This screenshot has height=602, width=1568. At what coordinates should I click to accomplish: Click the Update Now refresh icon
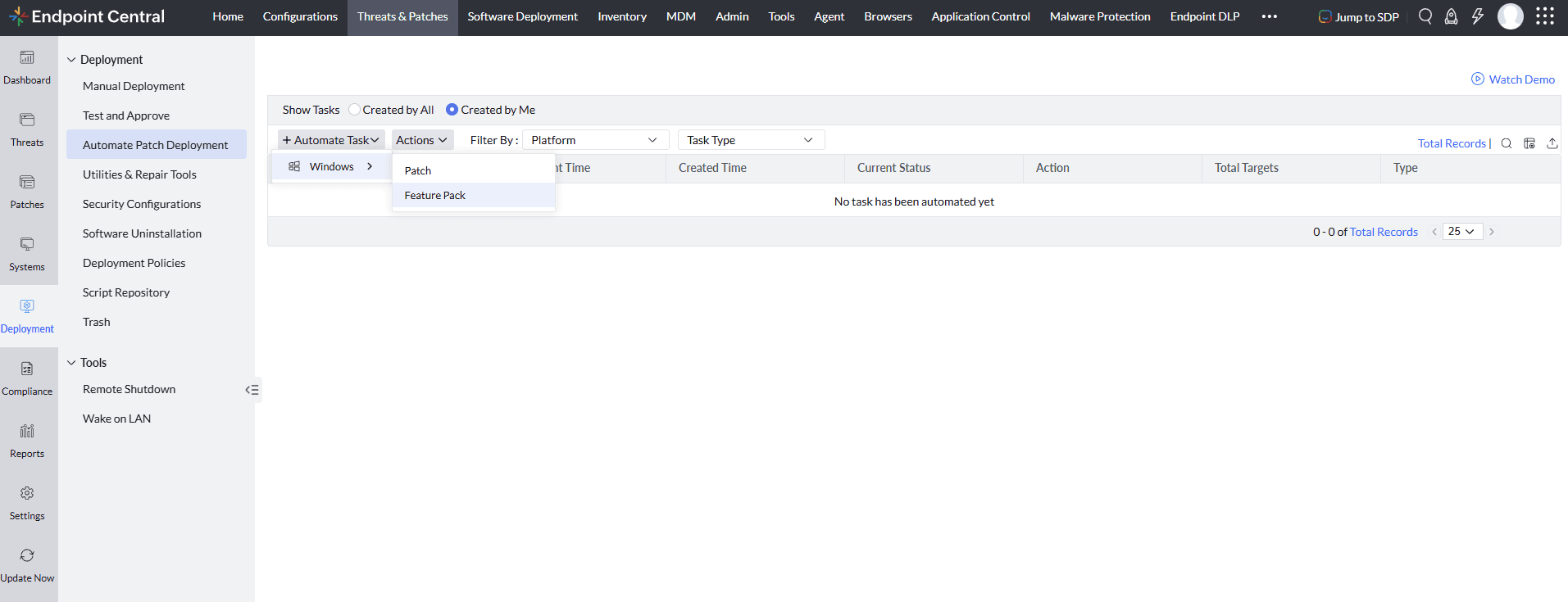pyautogui.click(x=27, y=555)
